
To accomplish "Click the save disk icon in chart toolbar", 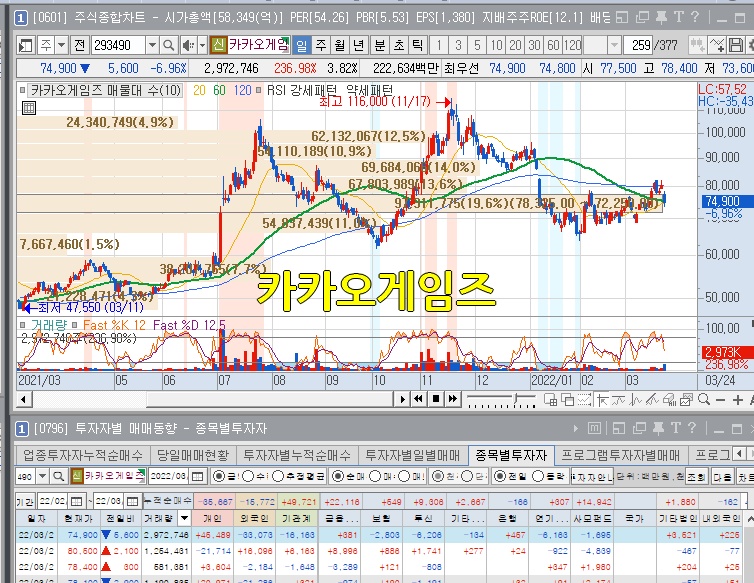I will point(736,46).
